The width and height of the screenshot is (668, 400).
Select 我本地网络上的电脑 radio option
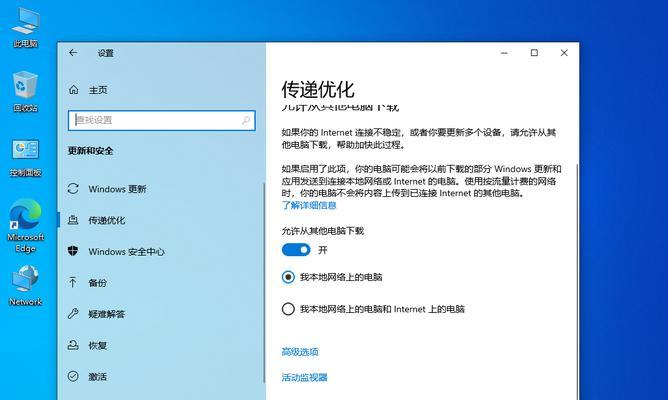pyautogui.click(x=288, y=277)
